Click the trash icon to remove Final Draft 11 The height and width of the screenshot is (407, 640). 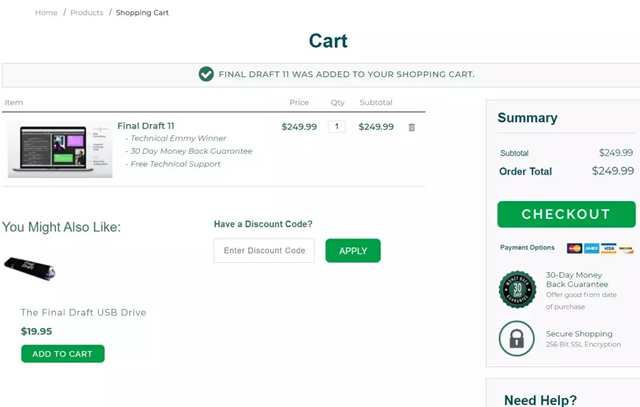click(x=412, y=127)
